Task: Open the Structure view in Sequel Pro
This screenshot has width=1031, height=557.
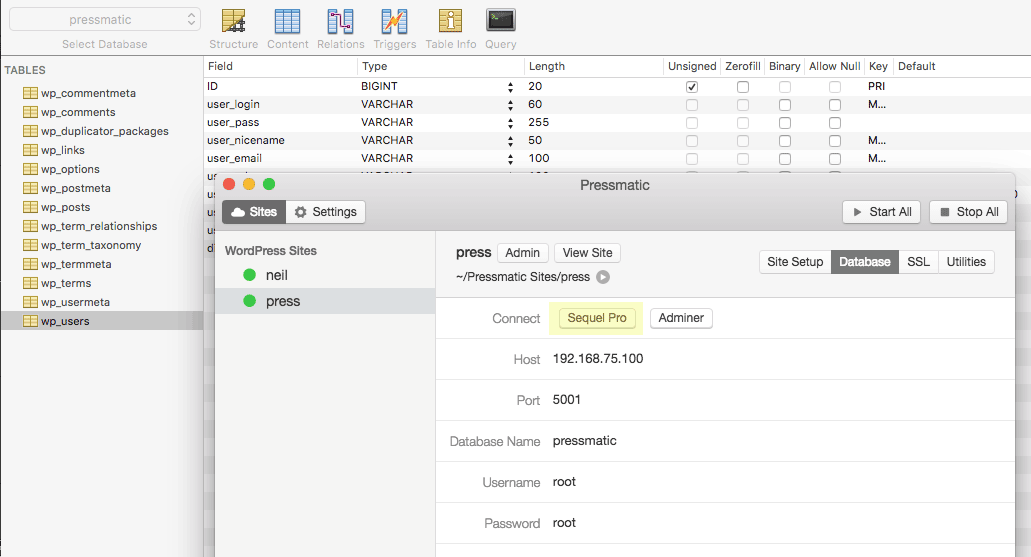Action: point(233,22)
